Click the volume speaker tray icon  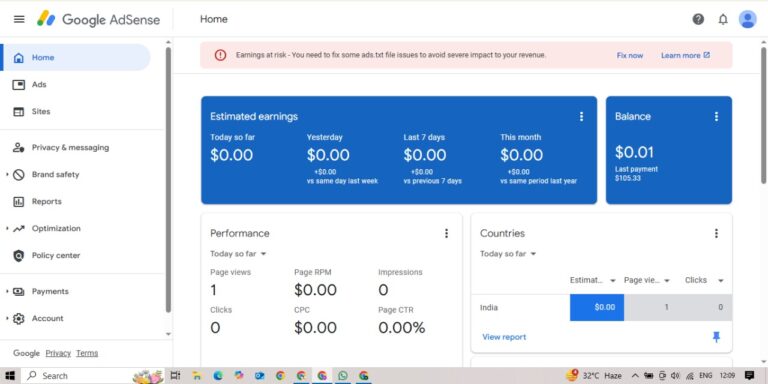(x=675, y=376)
